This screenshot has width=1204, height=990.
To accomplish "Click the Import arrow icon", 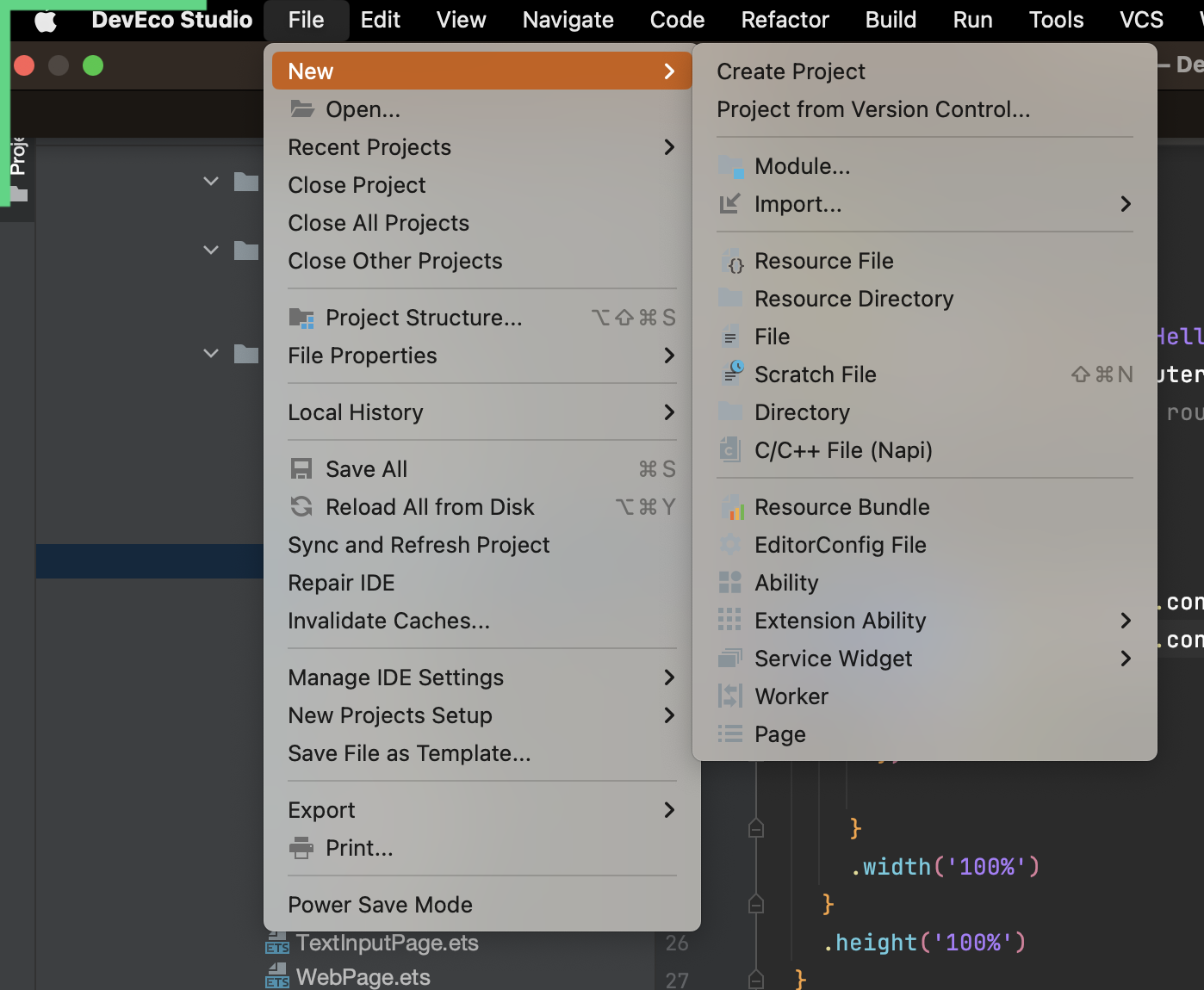I will tap(730, 204).
